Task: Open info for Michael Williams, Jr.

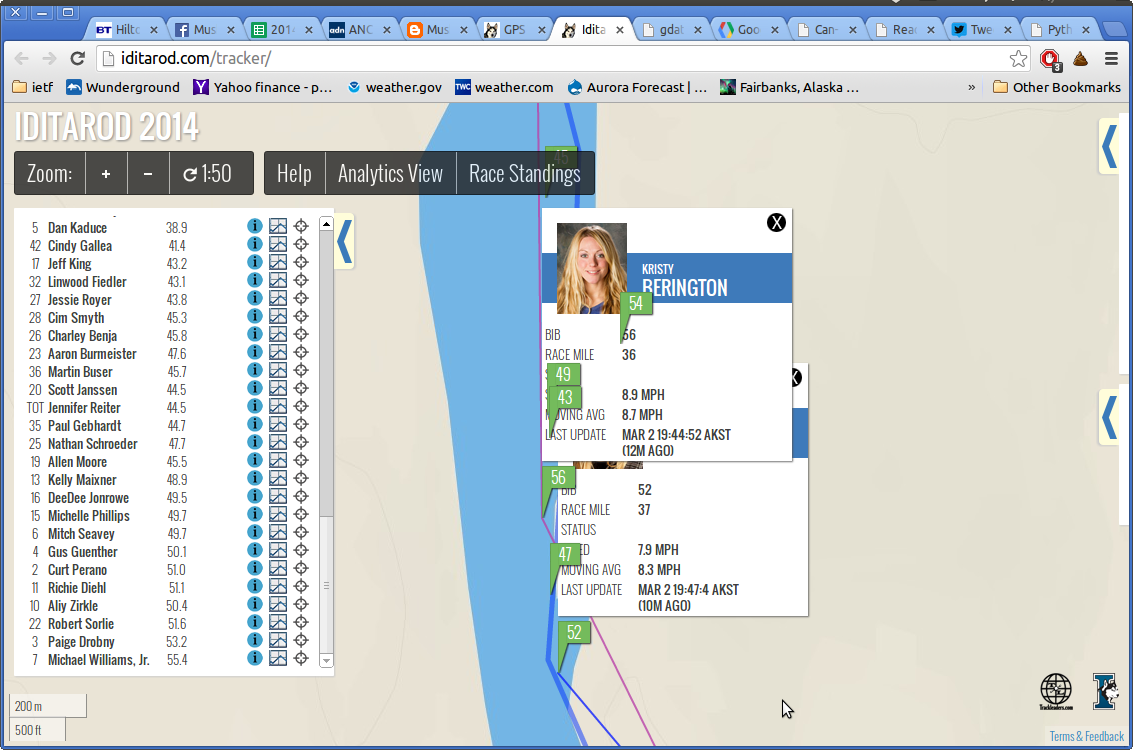Action: [254, 658]
